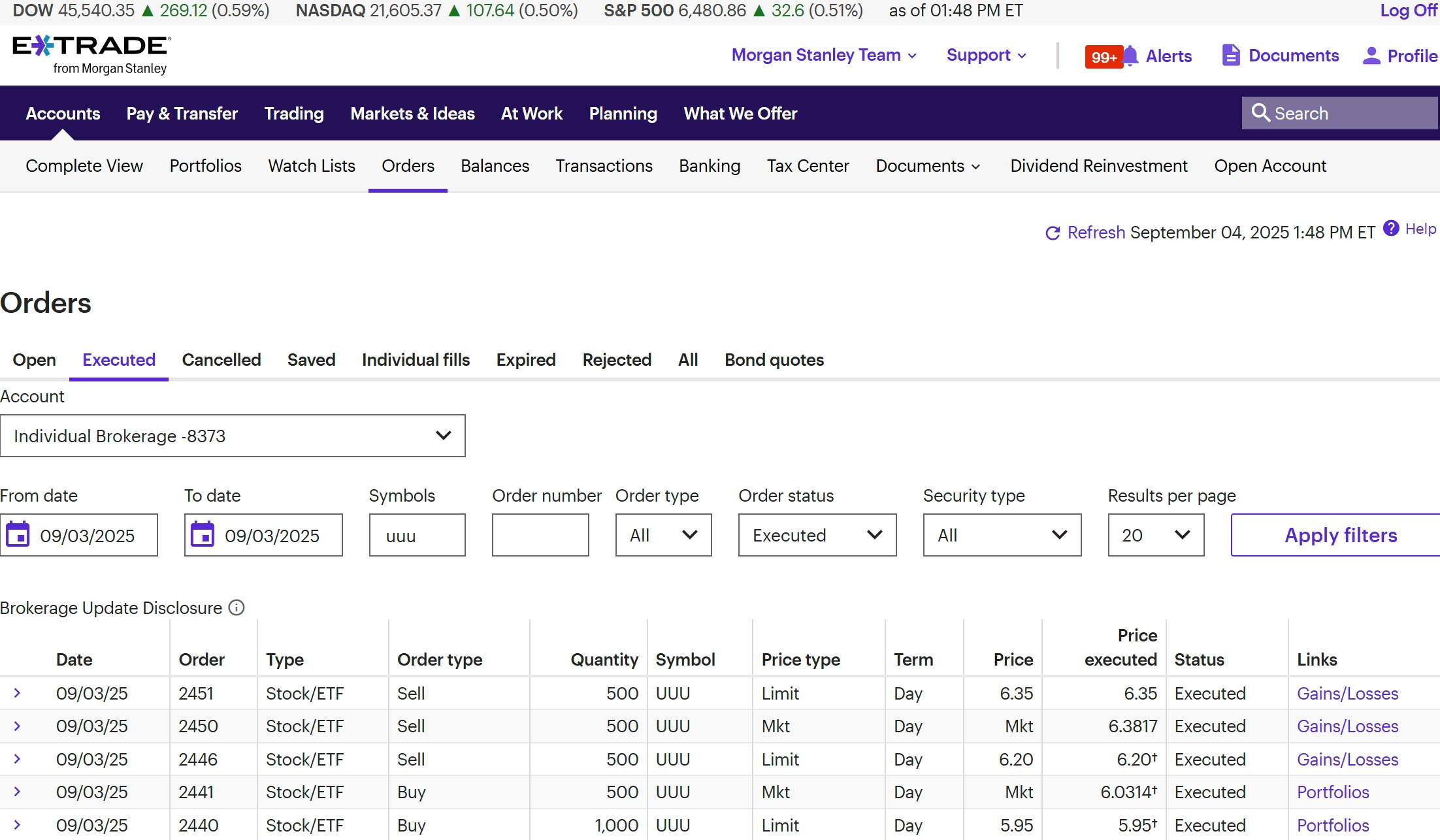Click Brokerage Update Disclosure info icon
Screen dimensions: 1440x840
237,608
